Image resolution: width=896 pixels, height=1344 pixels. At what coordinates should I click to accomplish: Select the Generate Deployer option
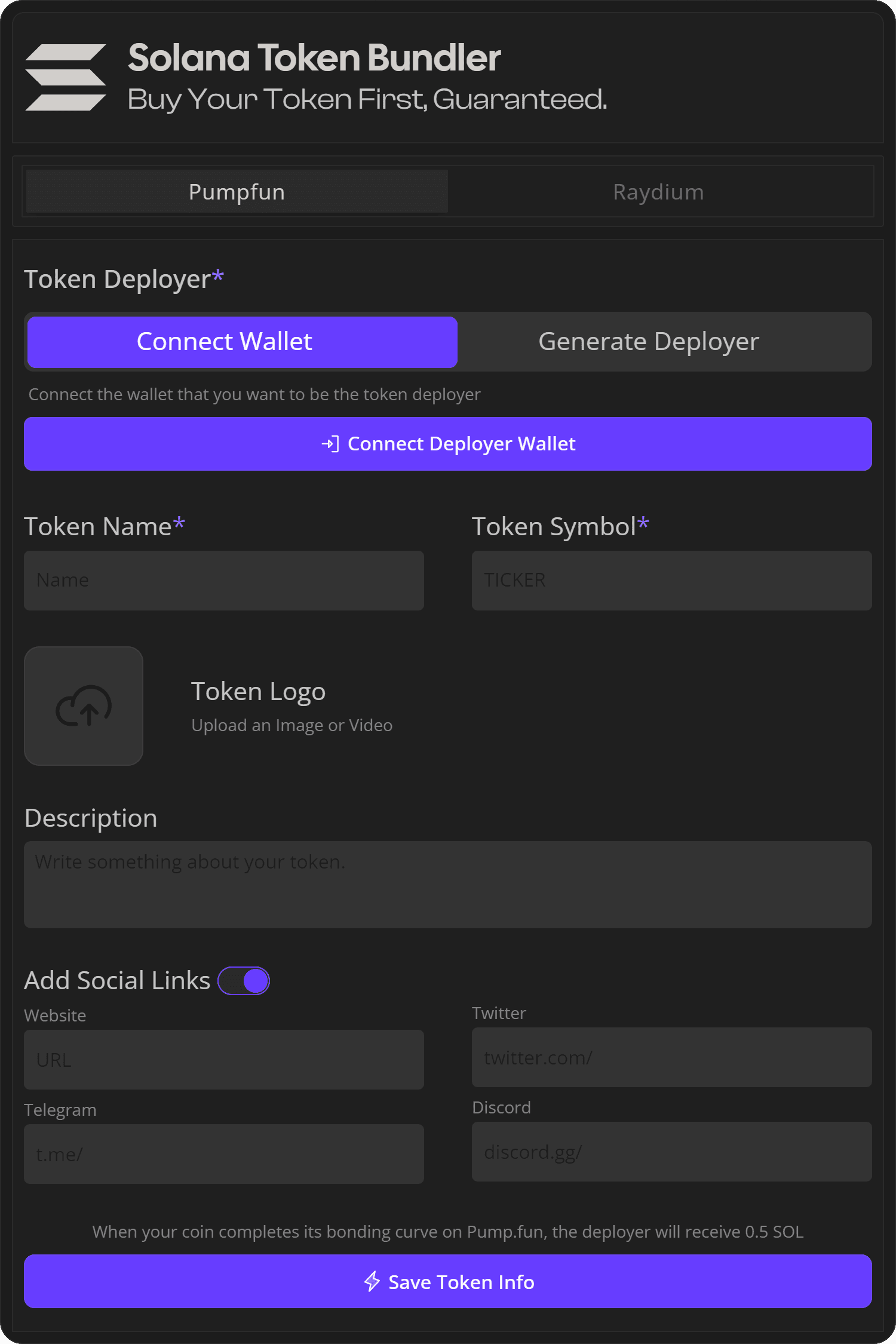649,342
